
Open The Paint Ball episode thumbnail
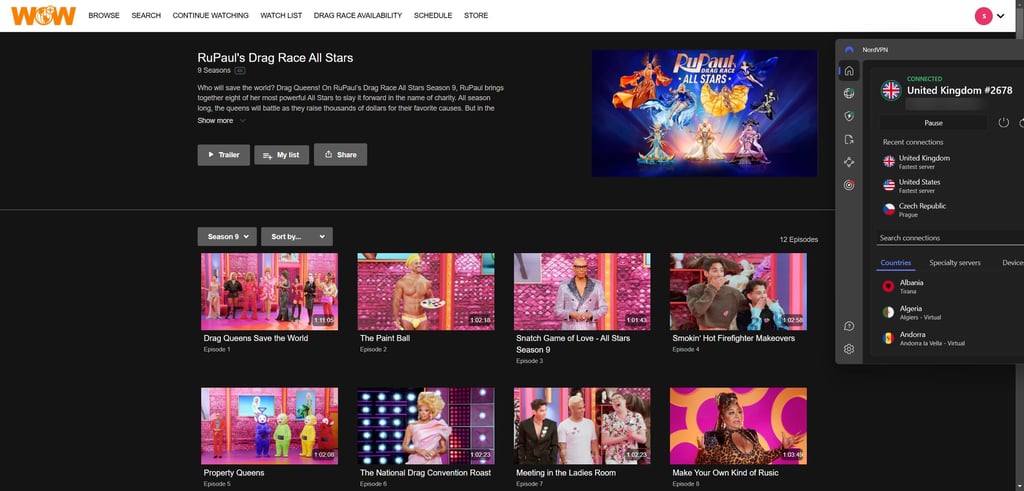426,291
